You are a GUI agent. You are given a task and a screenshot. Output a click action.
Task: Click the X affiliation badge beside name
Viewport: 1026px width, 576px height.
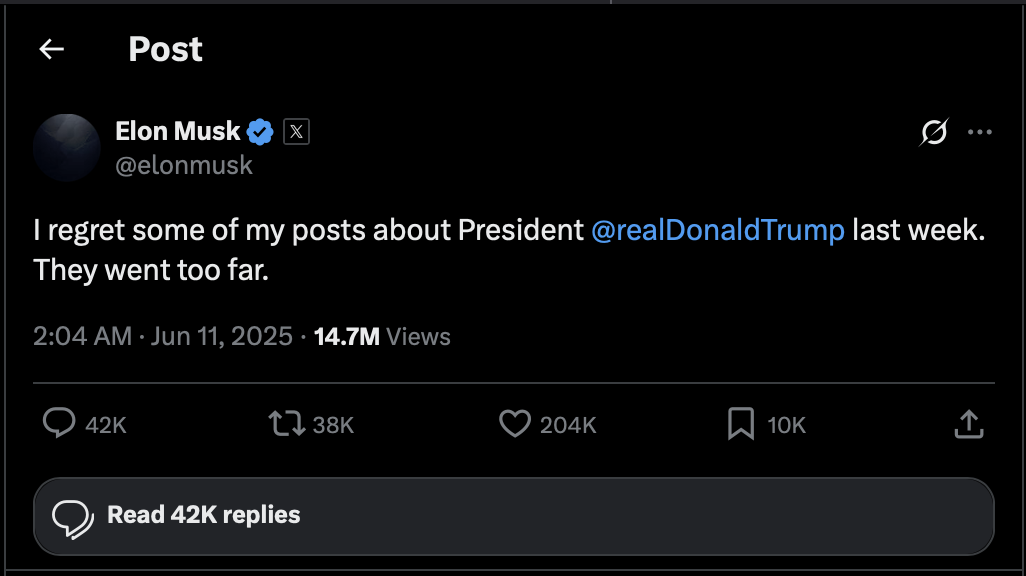coord(296,131)
